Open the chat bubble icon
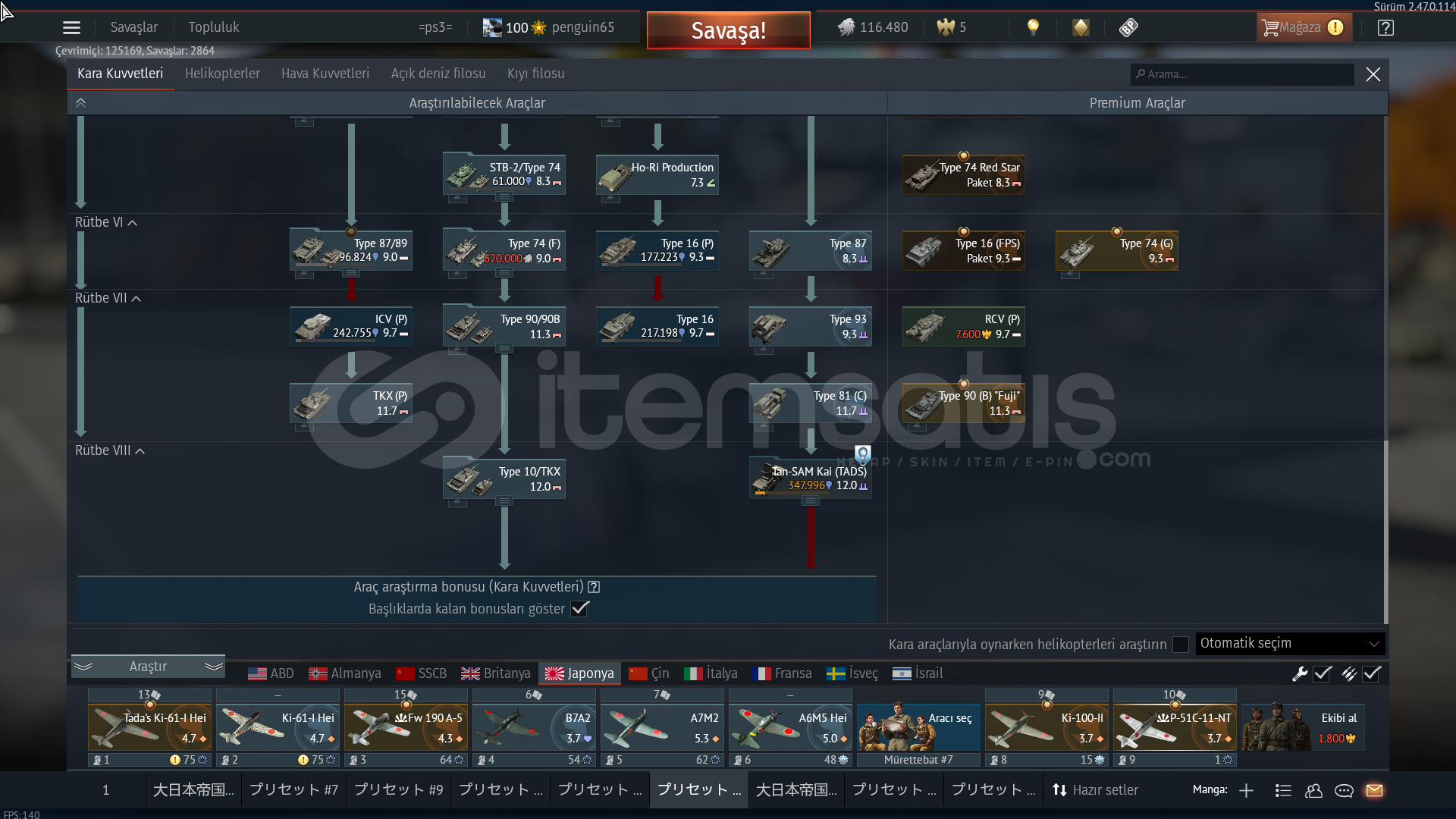This screenshot has height=819, width=1456. (x=1344, y=790)
